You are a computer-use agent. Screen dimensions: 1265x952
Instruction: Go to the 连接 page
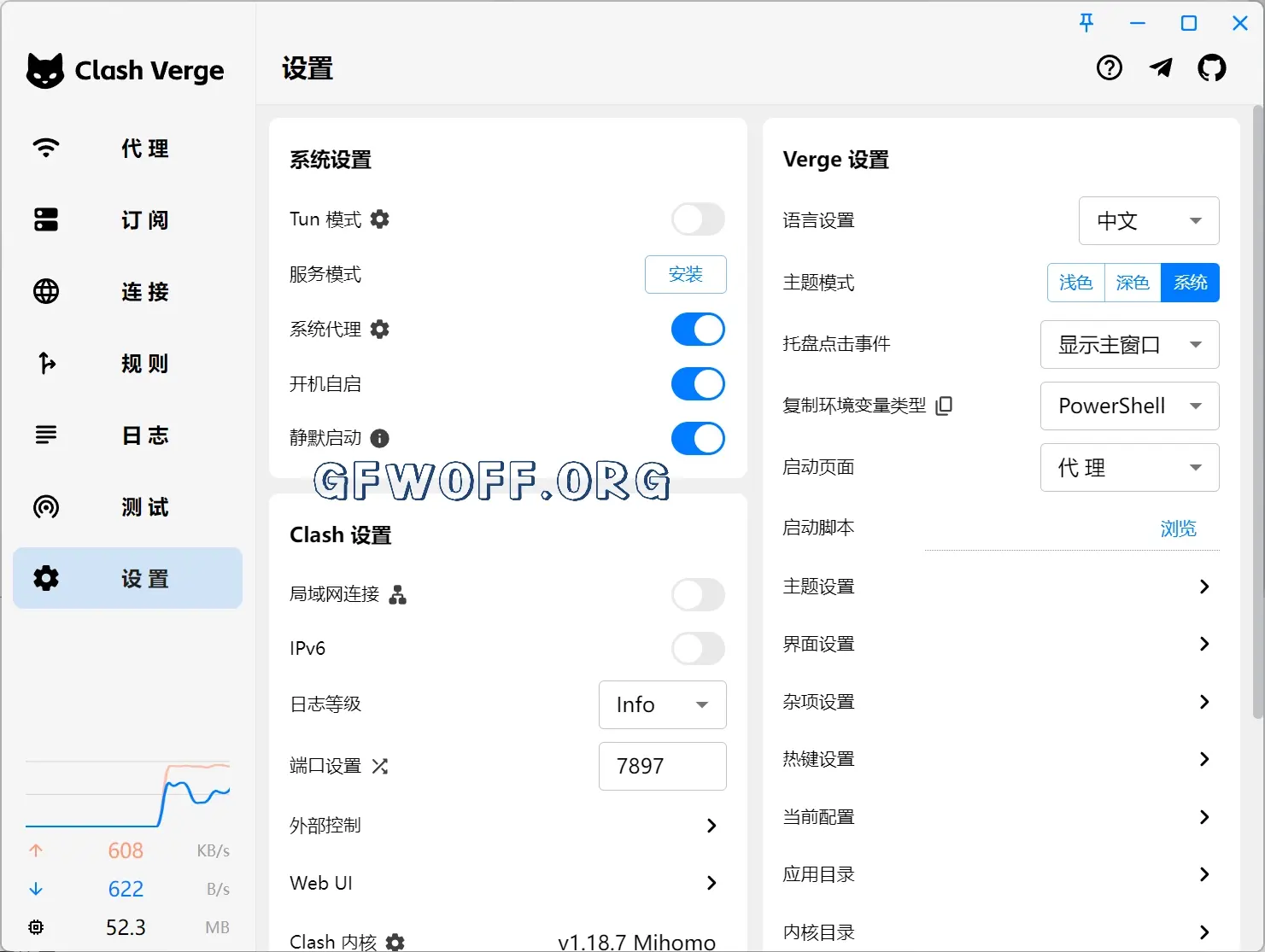coord(128,291)
